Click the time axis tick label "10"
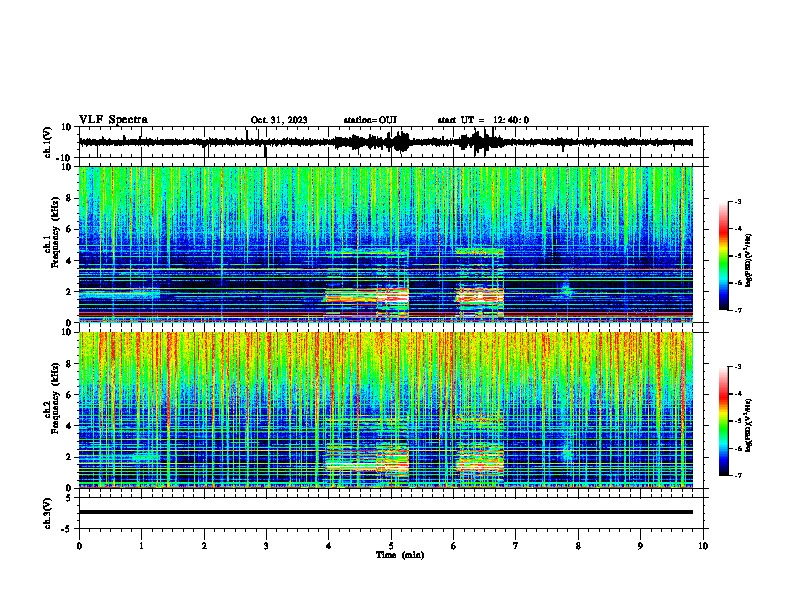This screenshot has width=792, height=612. pyautogui.click(x=703, y=546)
